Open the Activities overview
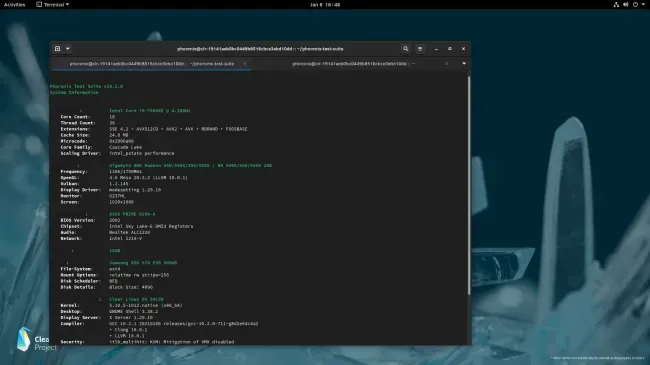Image resolution: width=650 pixels, height=365 pixels. click(x=15, y=5)
